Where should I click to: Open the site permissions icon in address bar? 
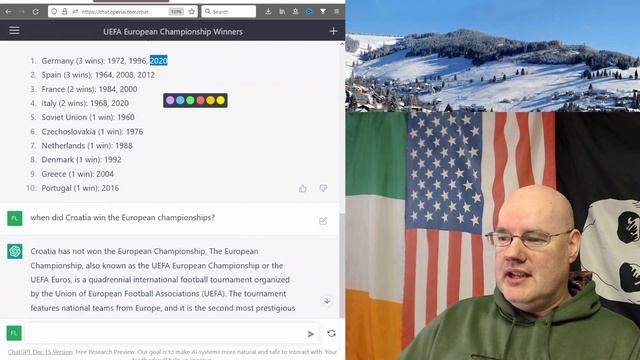coord(75,11)
